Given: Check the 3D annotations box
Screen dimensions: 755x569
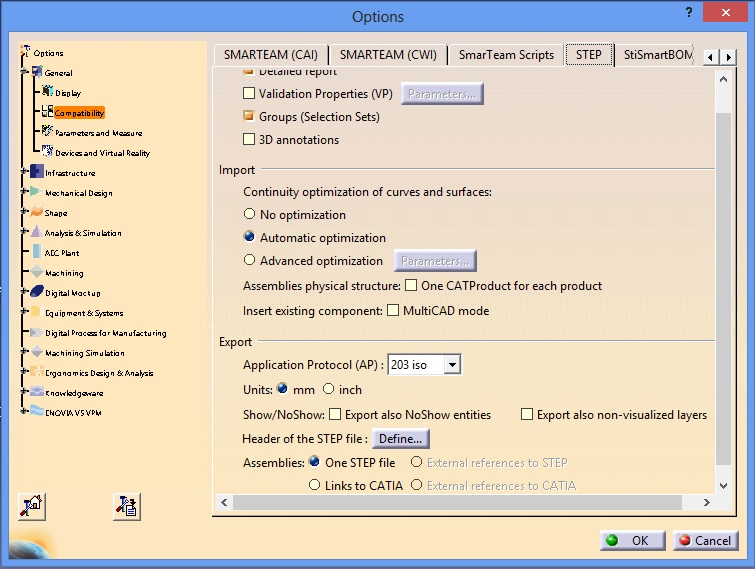Looking at the screenshot, I should [x=249, y=139].
